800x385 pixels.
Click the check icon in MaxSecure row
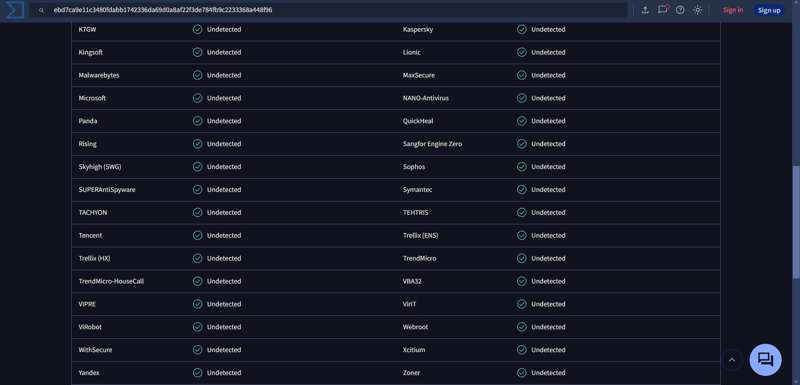(x=521, y=75)
